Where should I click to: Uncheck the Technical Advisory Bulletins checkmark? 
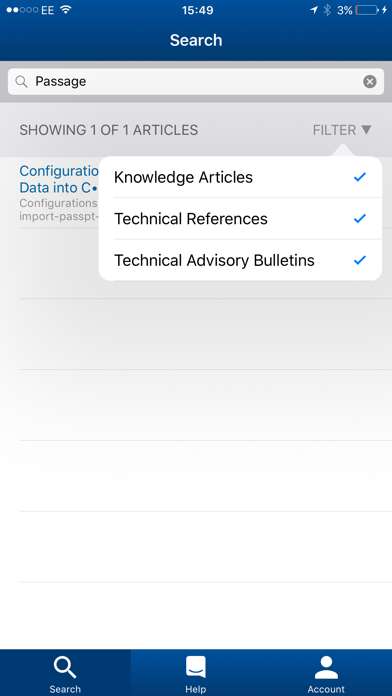pos(360,260)
